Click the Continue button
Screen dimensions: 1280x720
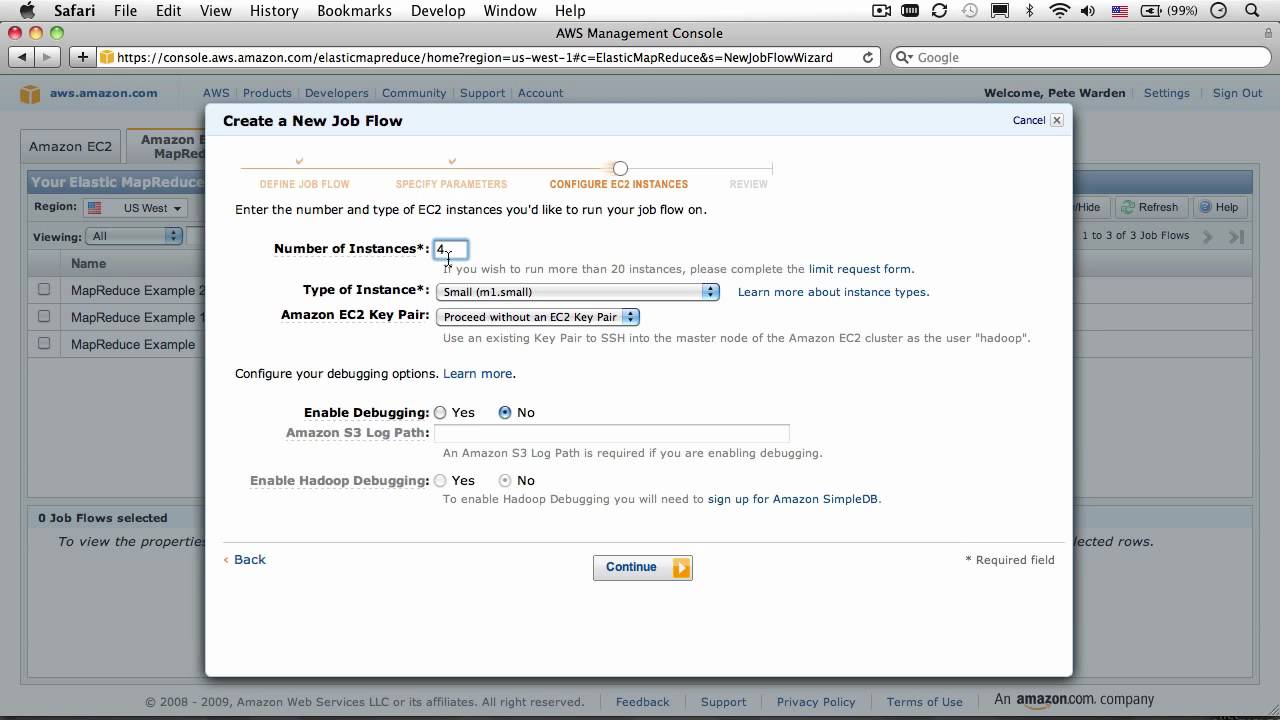point(642,567)
